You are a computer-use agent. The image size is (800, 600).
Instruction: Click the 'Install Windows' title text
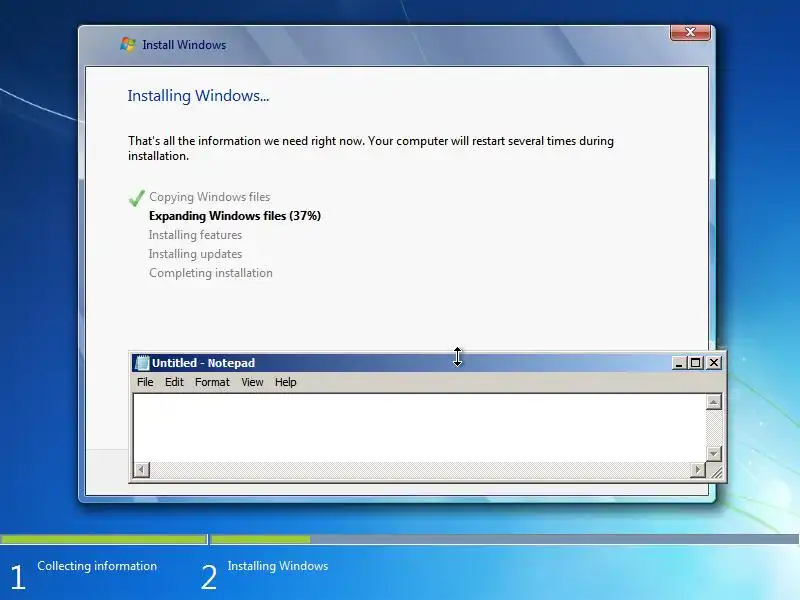pyautogui.click(x=184, y=45)
